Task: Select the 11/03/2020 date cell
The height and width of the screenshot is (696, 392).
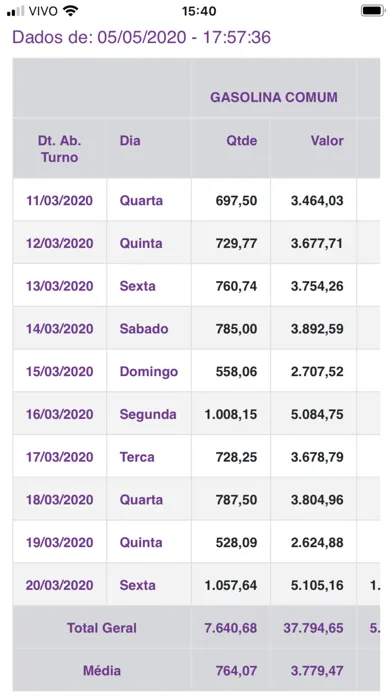Action: [59, 200]
